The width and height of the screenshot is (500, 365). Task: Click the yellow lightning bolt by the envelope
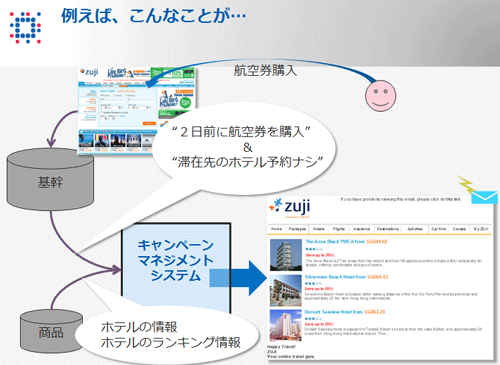[466, 184]
